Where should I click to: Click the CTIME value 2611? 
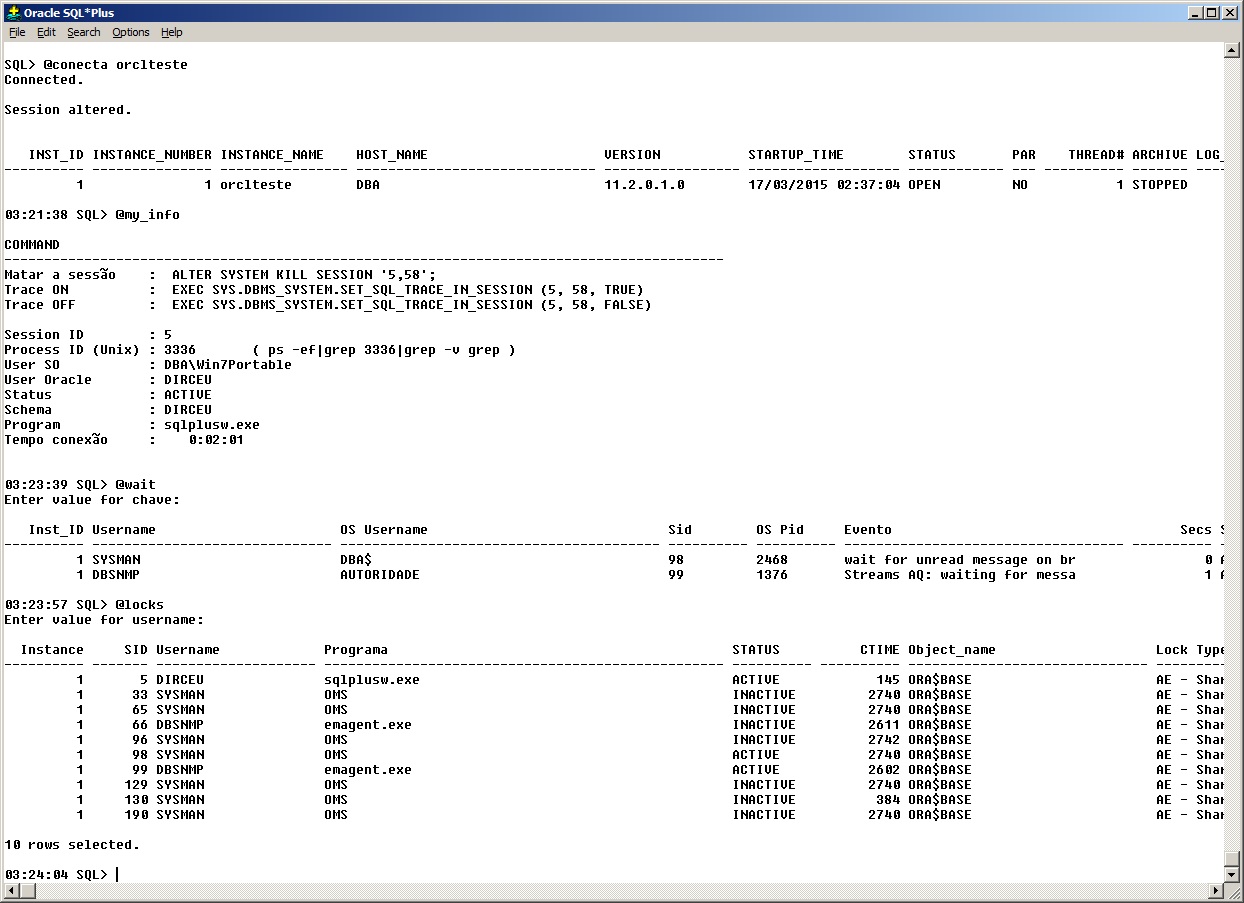click(x=884, y=725)
